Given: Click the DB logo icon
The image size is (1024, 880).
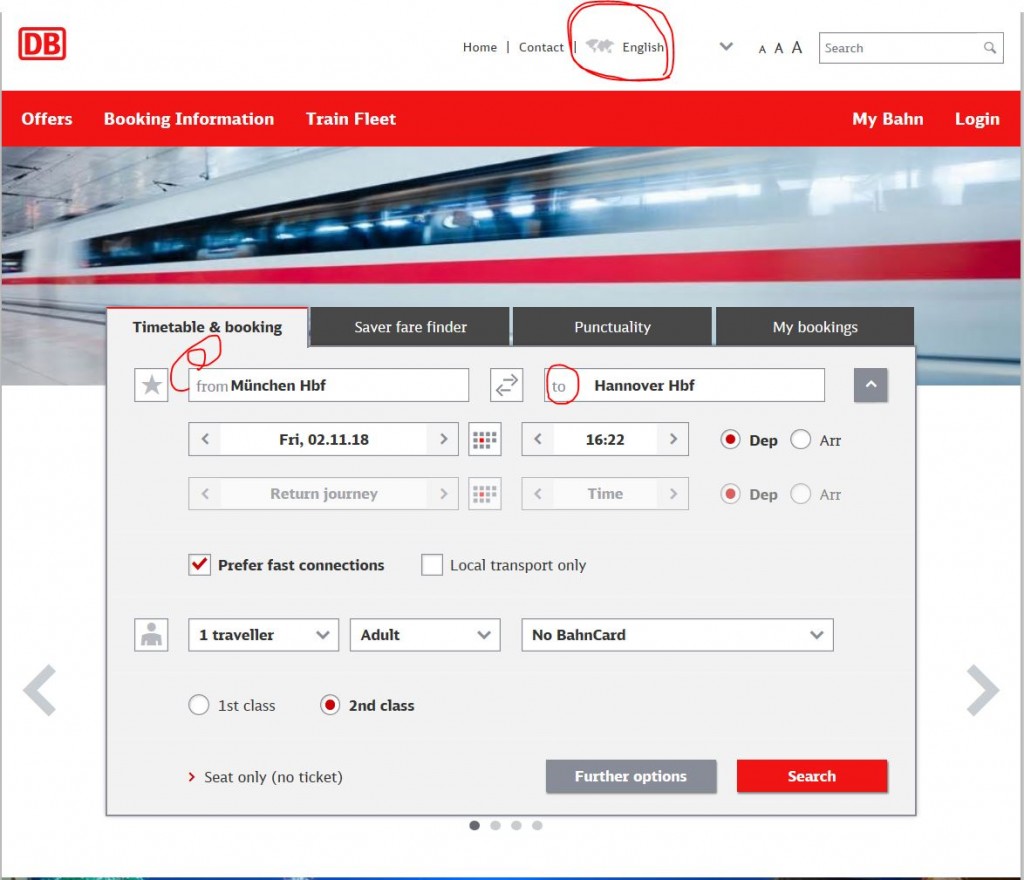Looking at the screenshot, I should pos(42,43).
